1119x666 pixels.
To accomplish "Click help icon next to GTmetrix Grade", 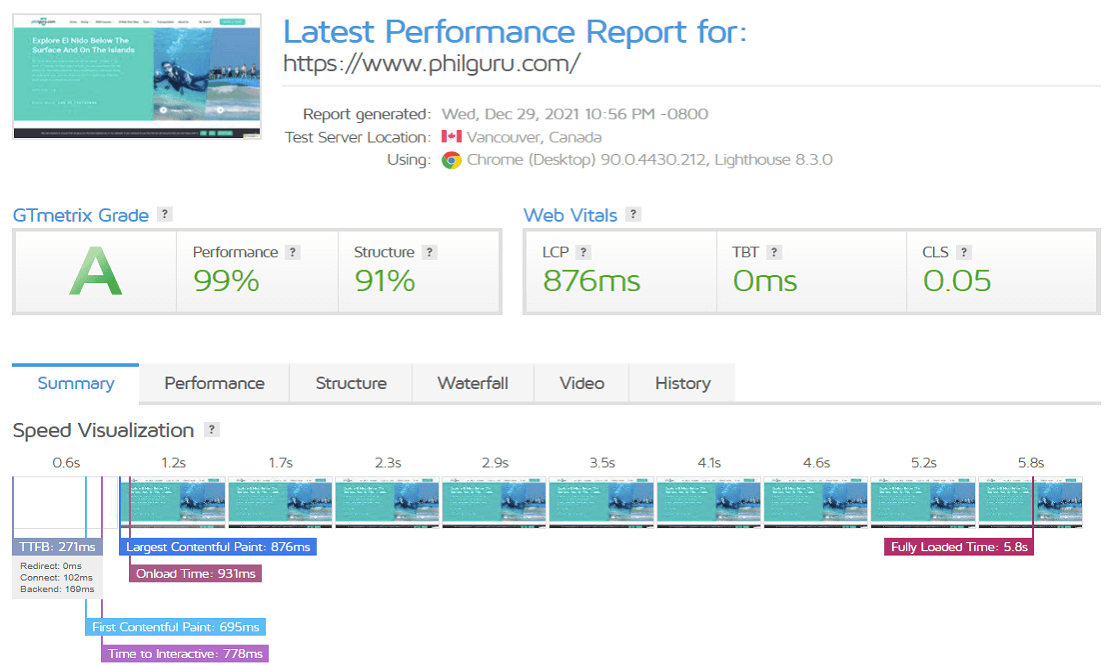I will [x=165, y=215].
